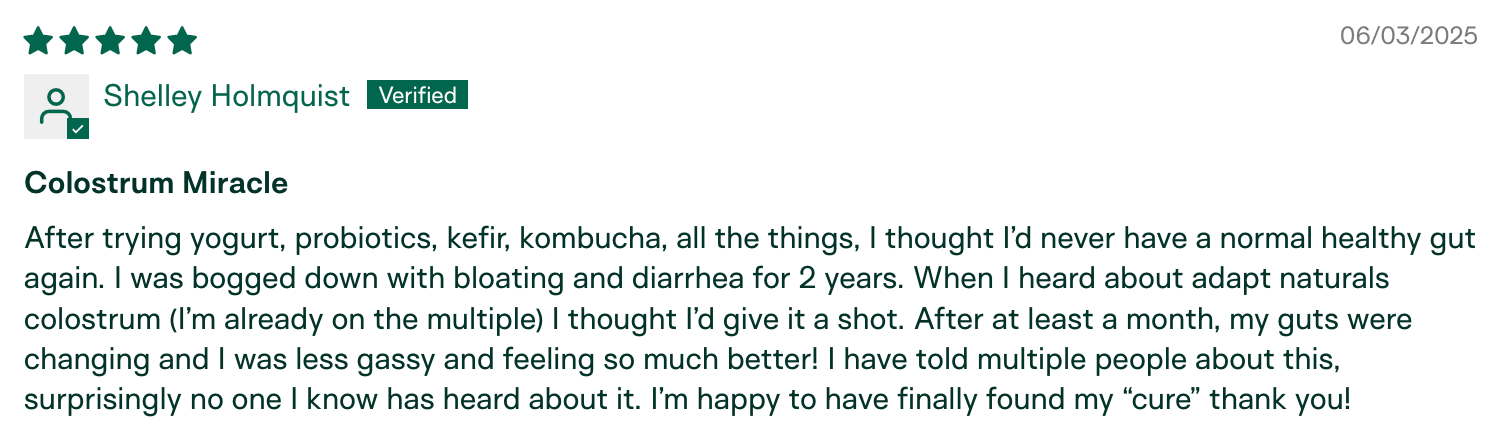Image resolution: width=1508 pixels, height=432 pixels.
Task: Click the checkmark badge on the avatar
Action: coord(79,129)
